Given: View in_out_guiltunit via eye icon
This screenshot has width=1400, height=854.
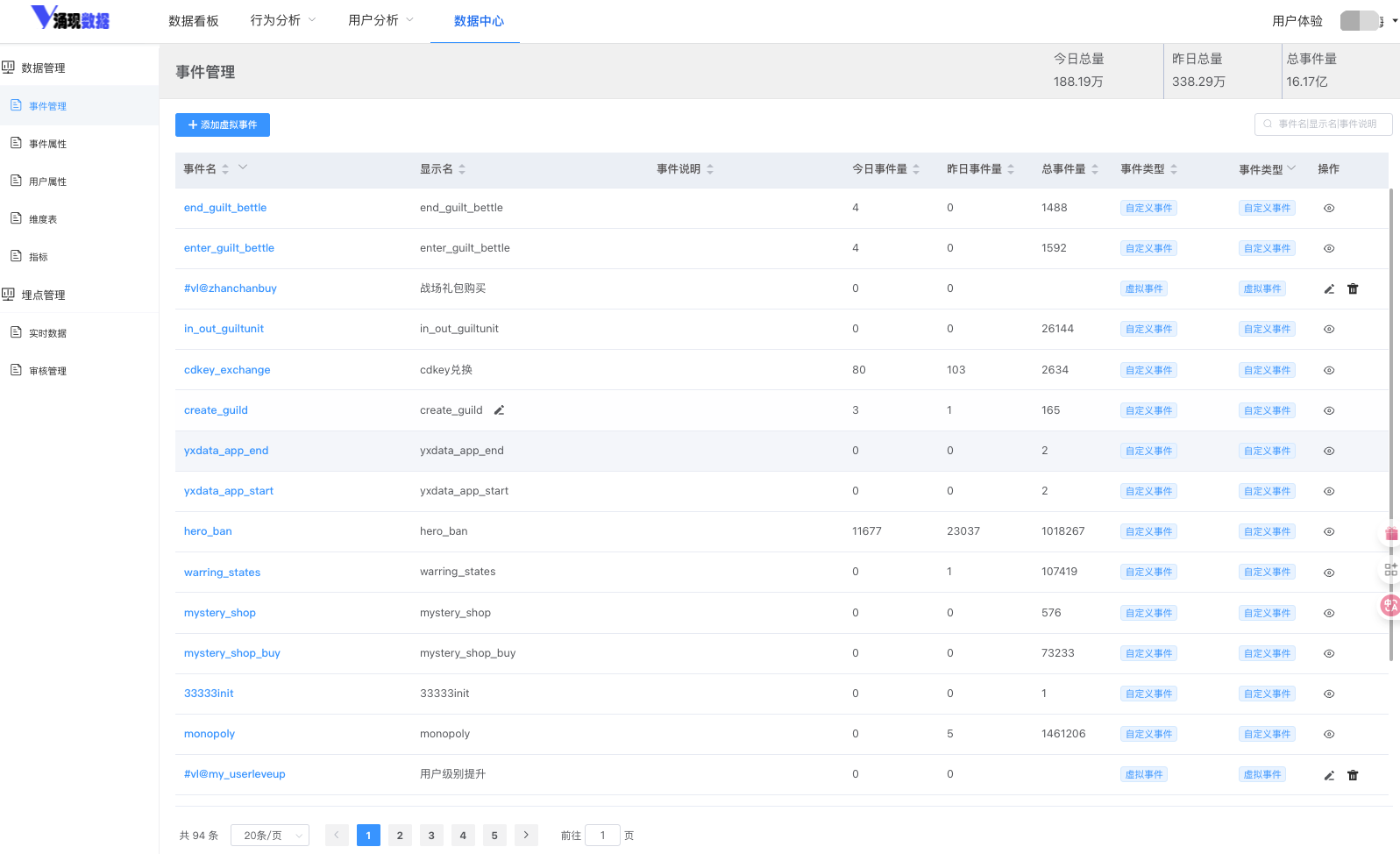Looking at the screenshot, I should pyautogui.click(x=1329, y=330).
